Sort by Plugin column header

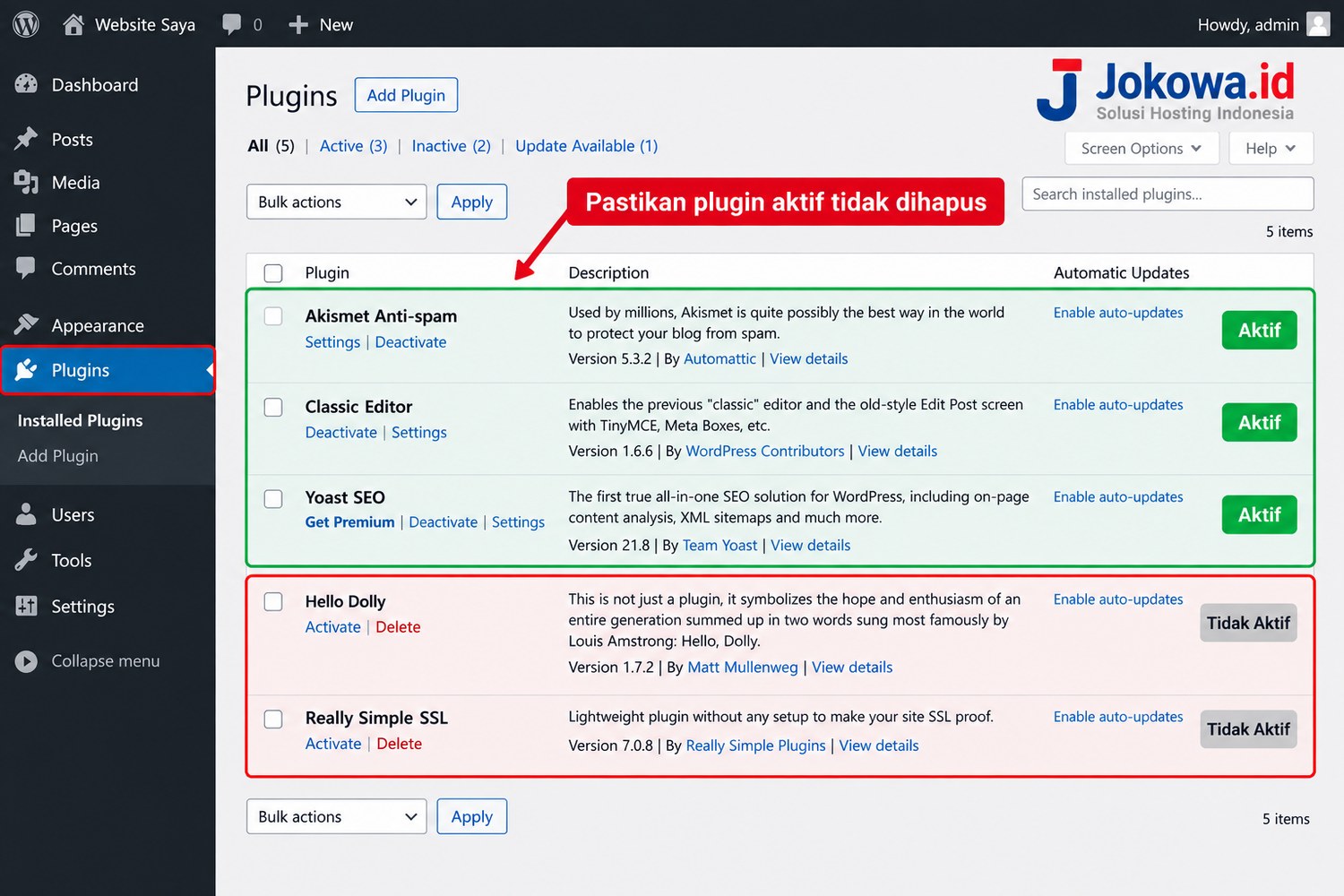(327, 272)
